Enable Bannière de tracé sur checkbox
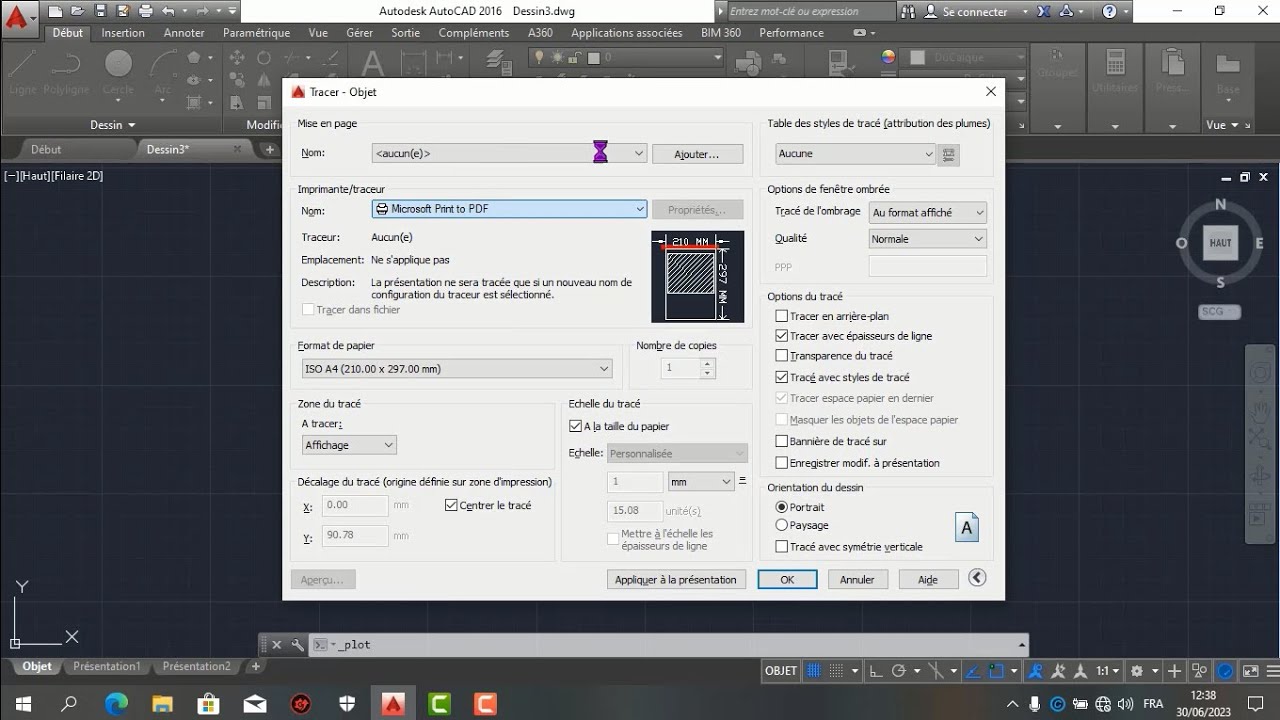Screen dimensions: 1280x720 point(782,441)
